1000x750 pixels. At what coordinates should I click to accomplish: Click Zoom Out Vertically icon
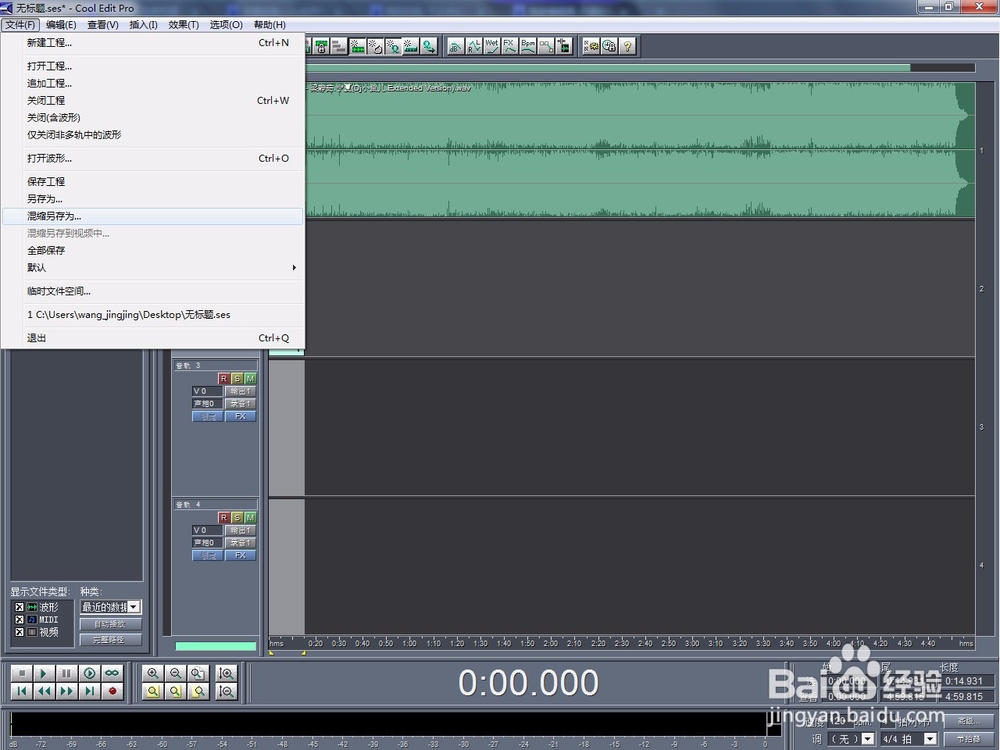pos(226,691)
